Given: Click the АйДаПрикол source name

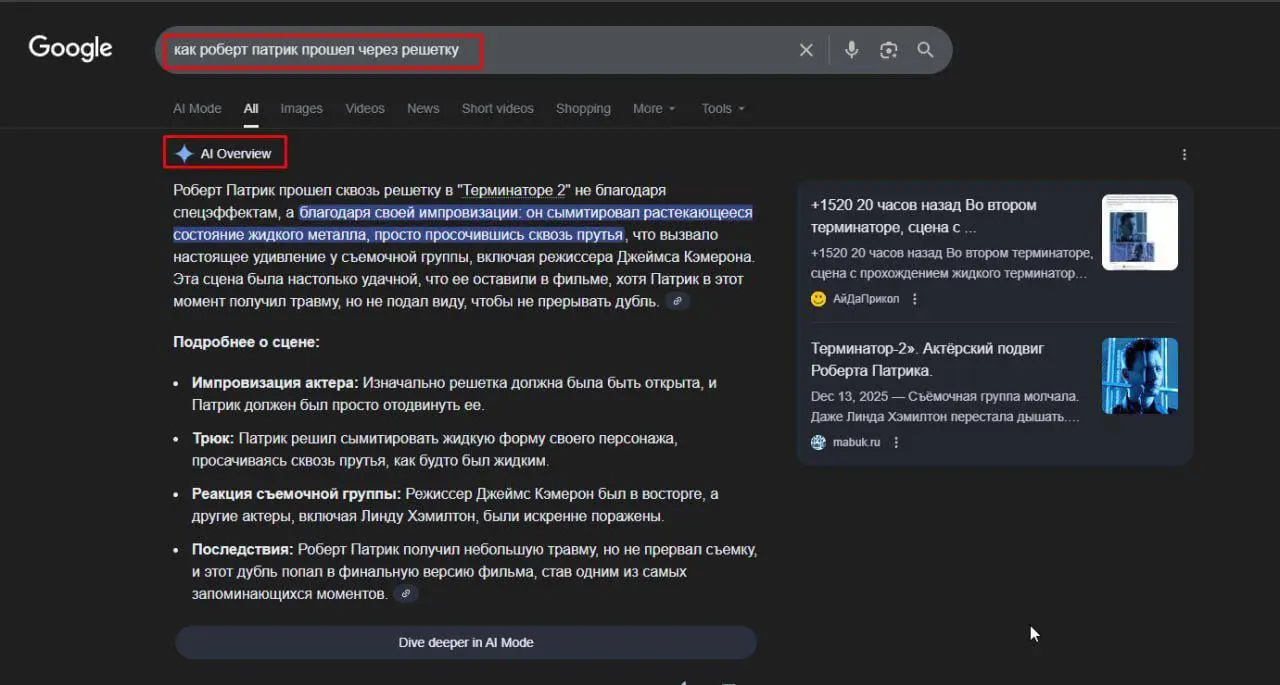Looking at the screenshot, I should [x=866, y=299].
